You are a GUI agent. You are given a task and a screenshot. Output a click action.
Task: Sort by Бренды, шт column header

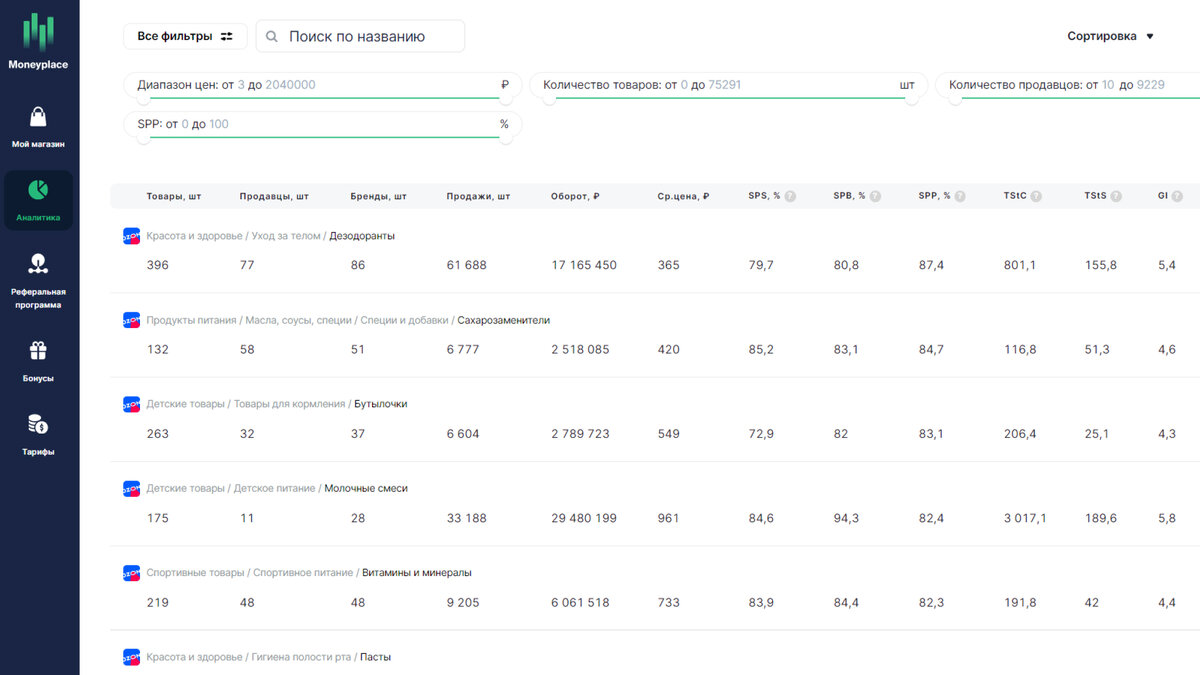[379, 196]
